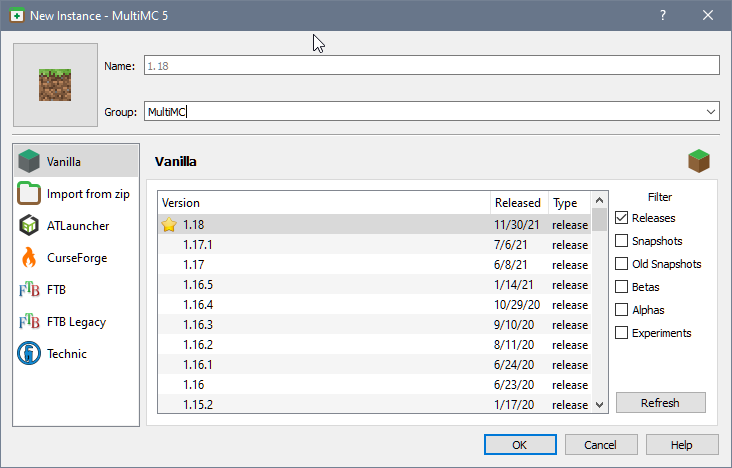Viewport: 732px width, 468px height.
Task: Click the question mark help icon in title bar
Action: pos(663,15)
